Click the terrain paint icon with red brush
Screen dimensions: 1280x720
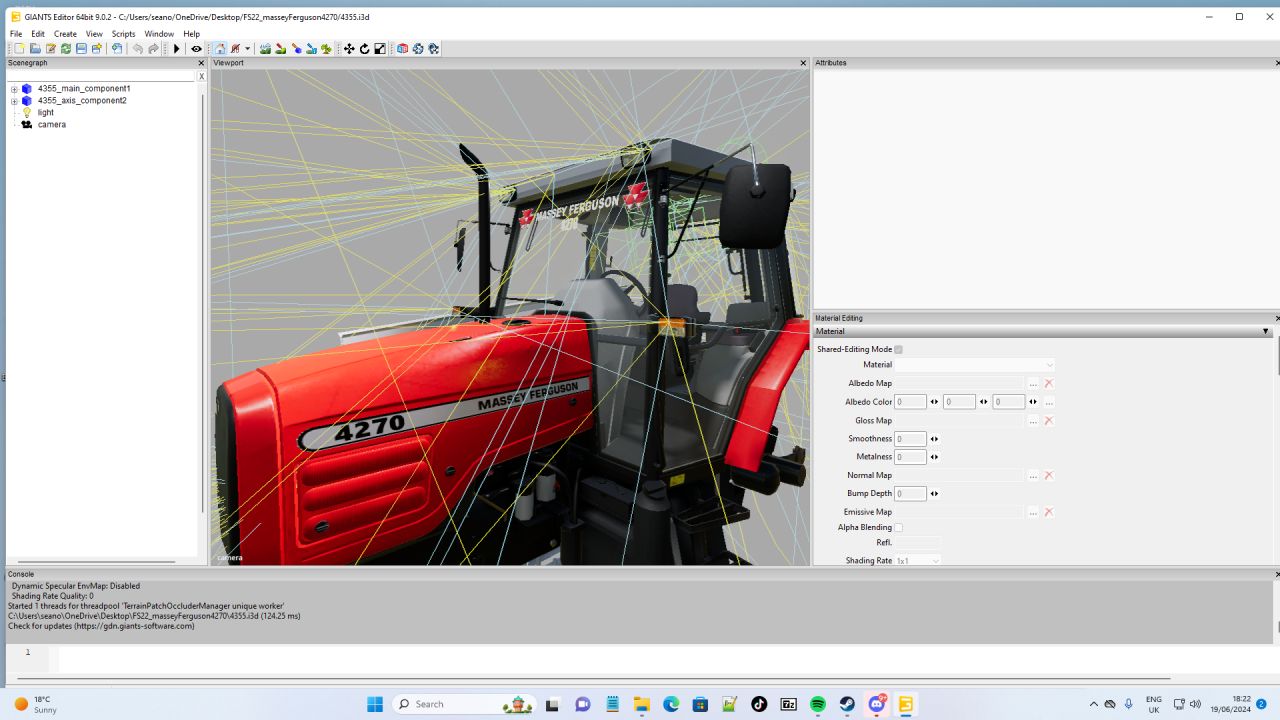coord(281,49)
